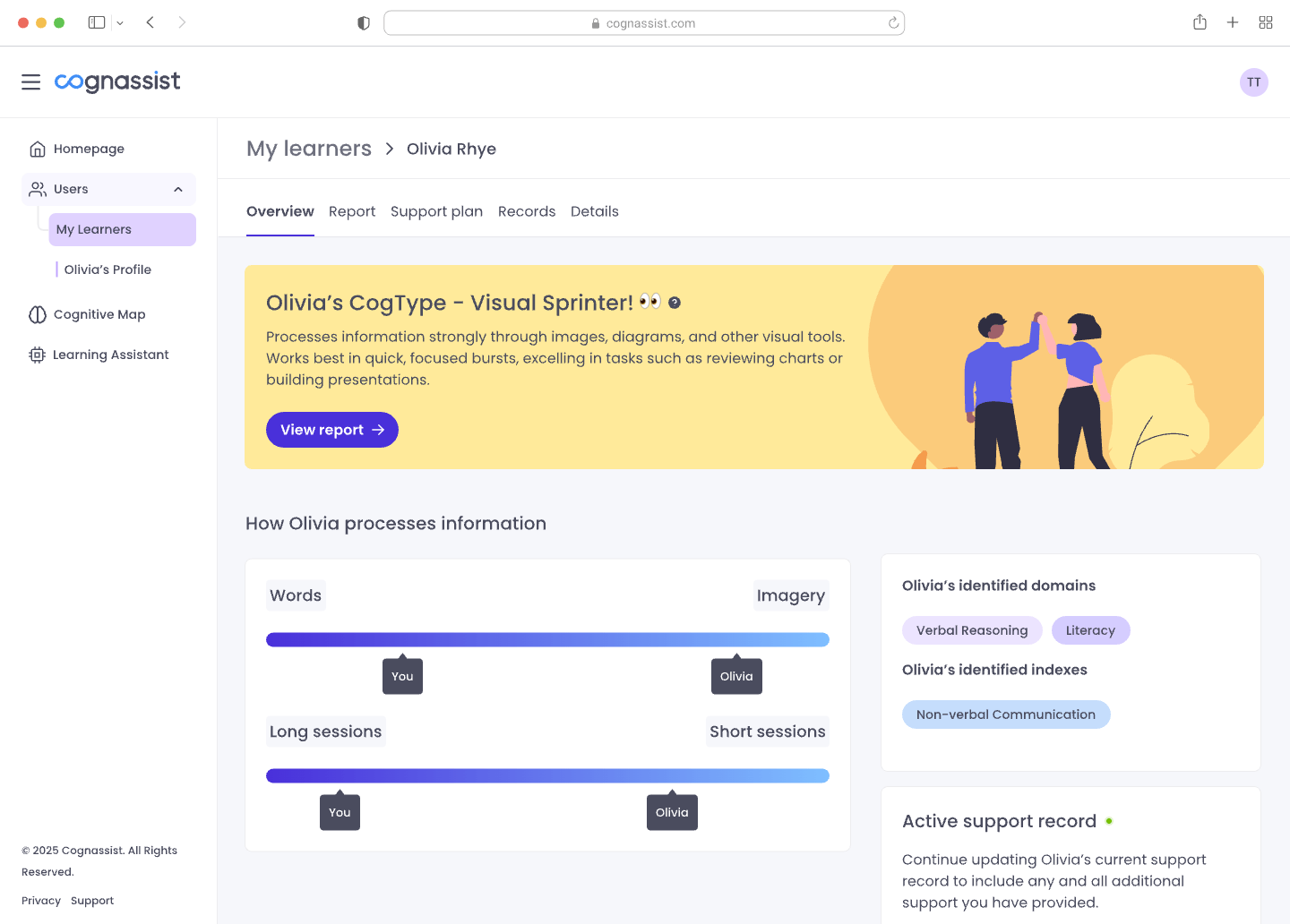
Task: Click the Olivia marker on sessions scale
Action: tap(672, 812)
